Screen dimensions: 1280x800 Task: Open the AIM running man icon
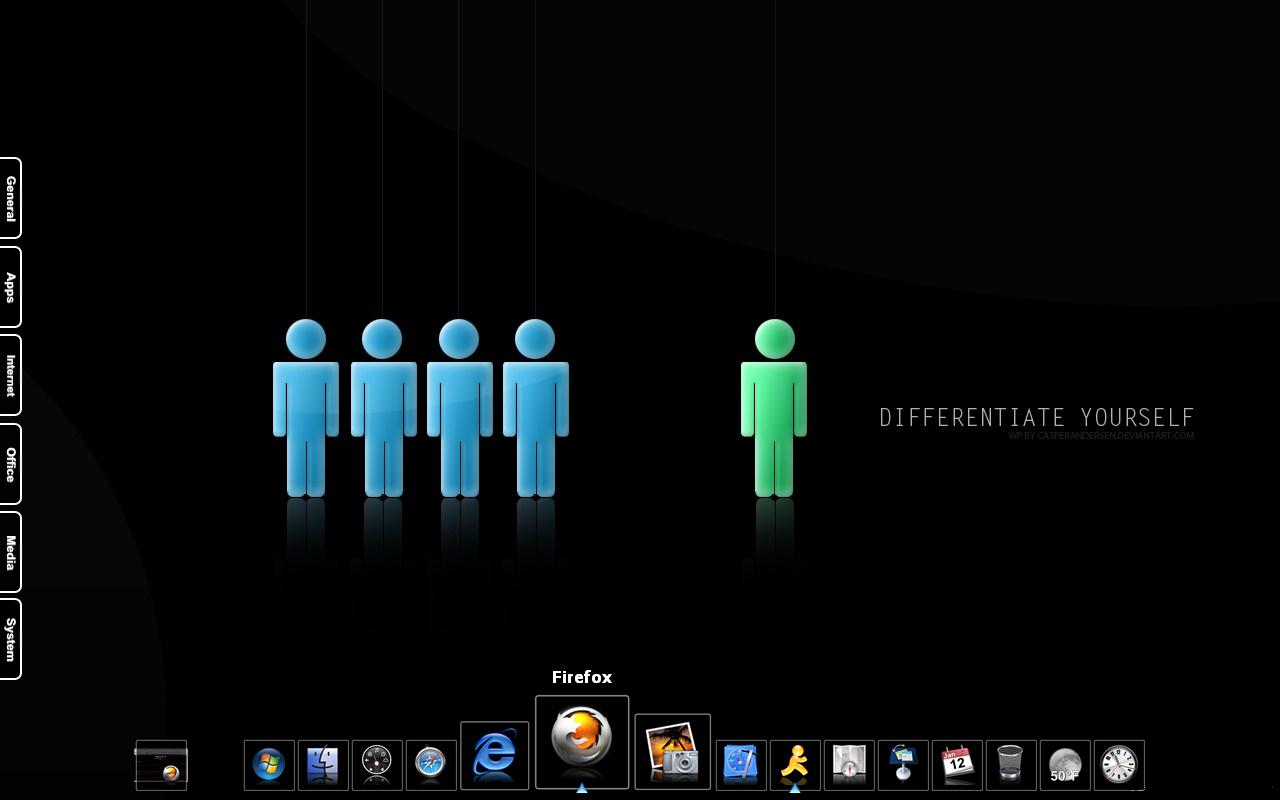click(795, 765)
